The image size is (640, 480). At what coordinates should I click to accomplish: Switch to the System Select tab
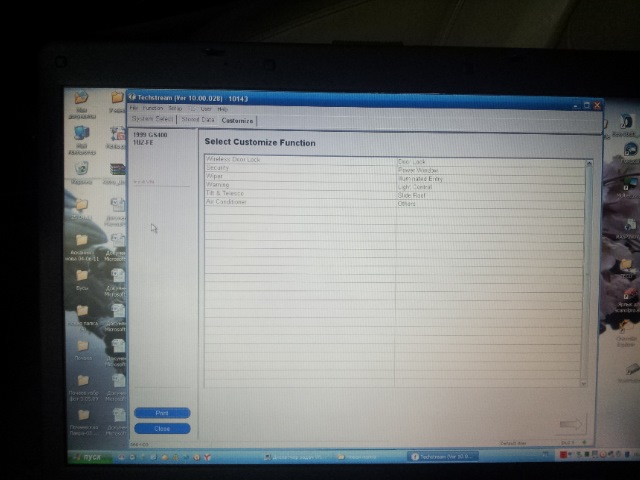152,119
